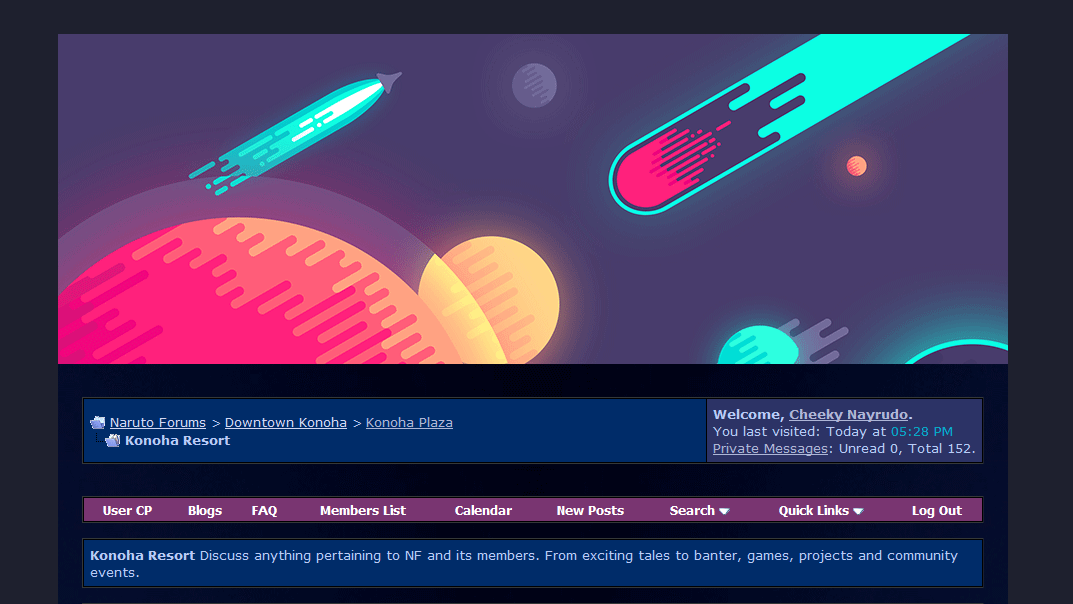
Task: Click the folder icon beside Naruto Forums
Action: click(98, 423)
